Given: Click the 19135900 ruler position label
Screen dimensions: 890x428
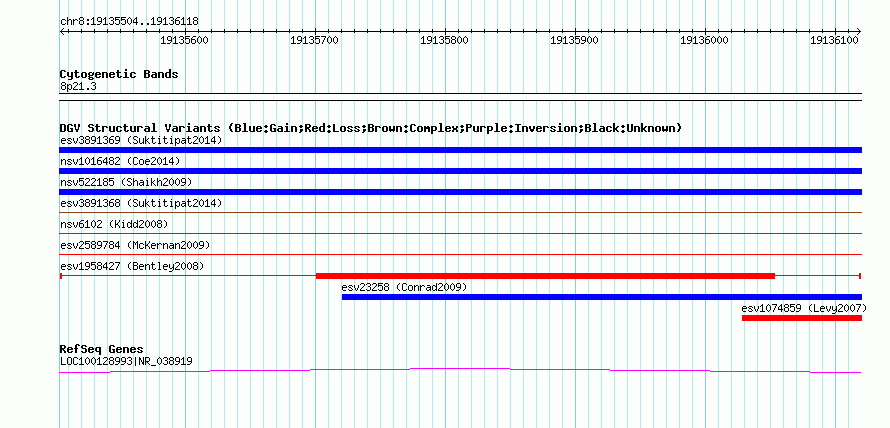Looking at the screenshot, I should [575, 40].
